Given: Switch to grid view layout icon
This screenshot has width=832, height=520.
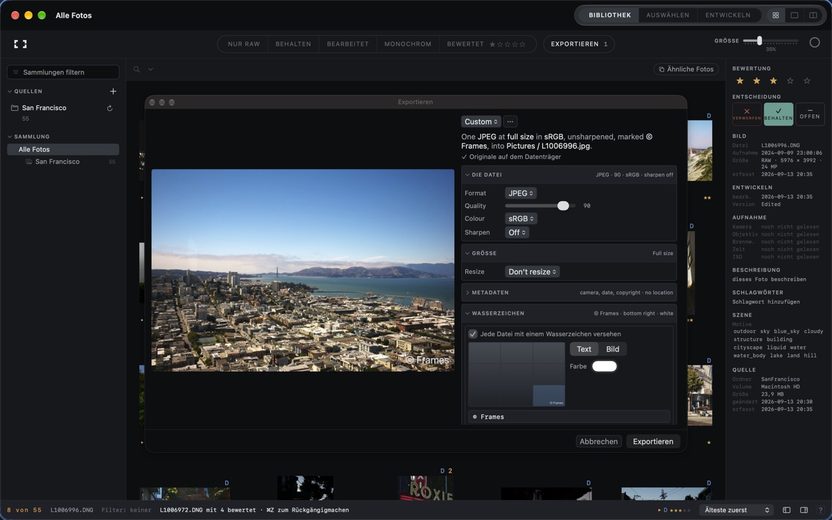Looking at the screenshot, I should click(x=775, y=15).
